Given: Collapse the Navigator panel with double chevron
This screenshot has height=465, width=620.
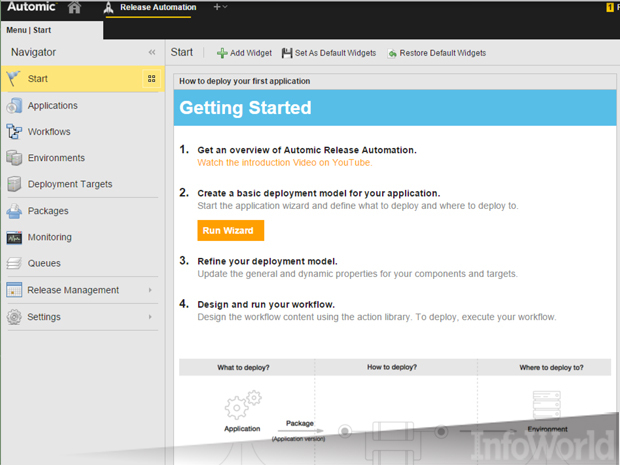Looking at the screenshot, I should 152,52.
